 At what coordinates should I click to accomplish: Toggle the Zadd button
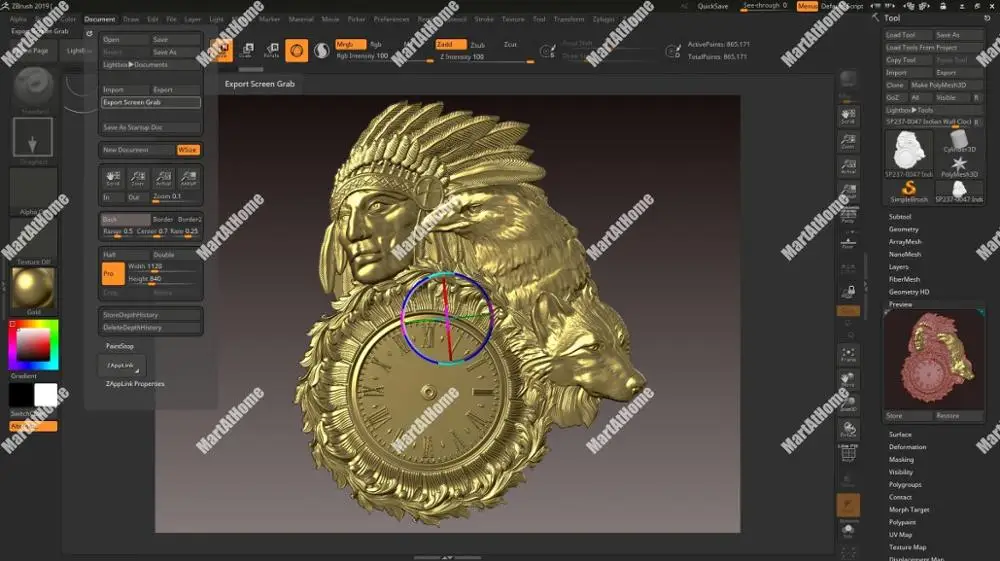click(x=450, y=44)
